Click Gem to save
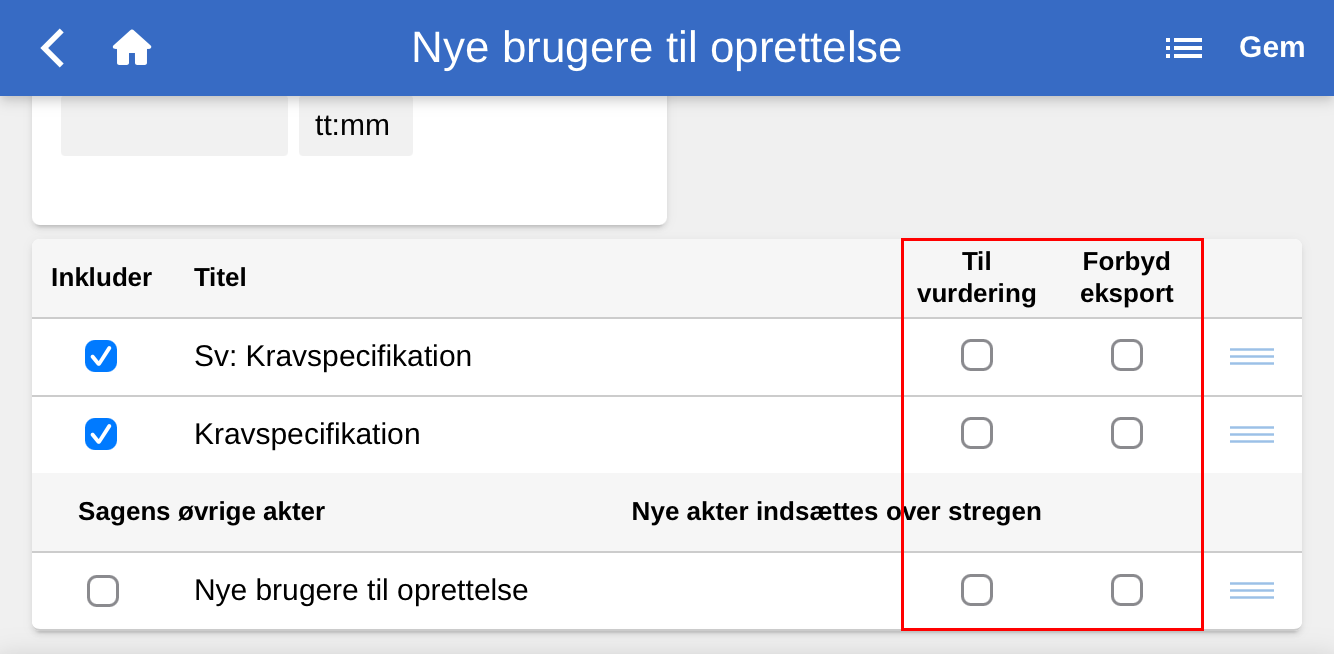 coord(1271,48)
